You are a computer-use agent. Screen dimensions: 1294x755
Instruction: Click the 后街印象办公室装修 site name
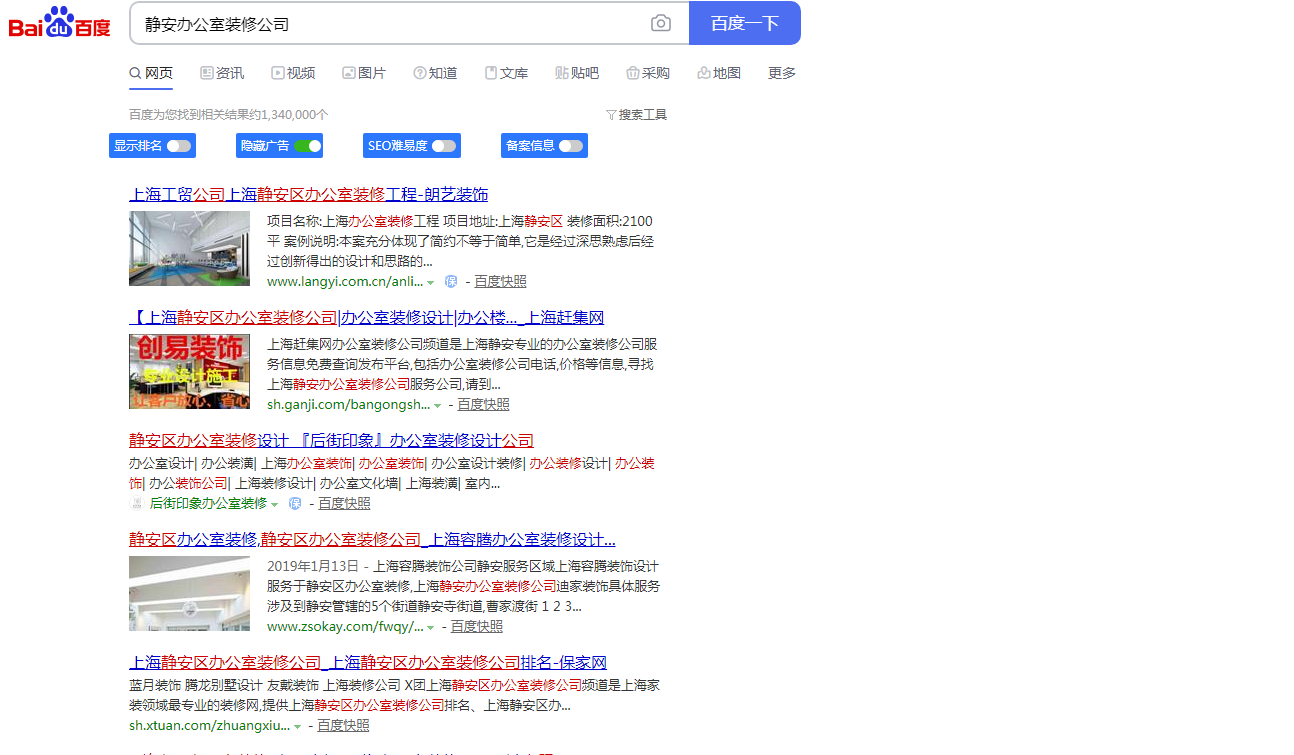coord(208,504)
